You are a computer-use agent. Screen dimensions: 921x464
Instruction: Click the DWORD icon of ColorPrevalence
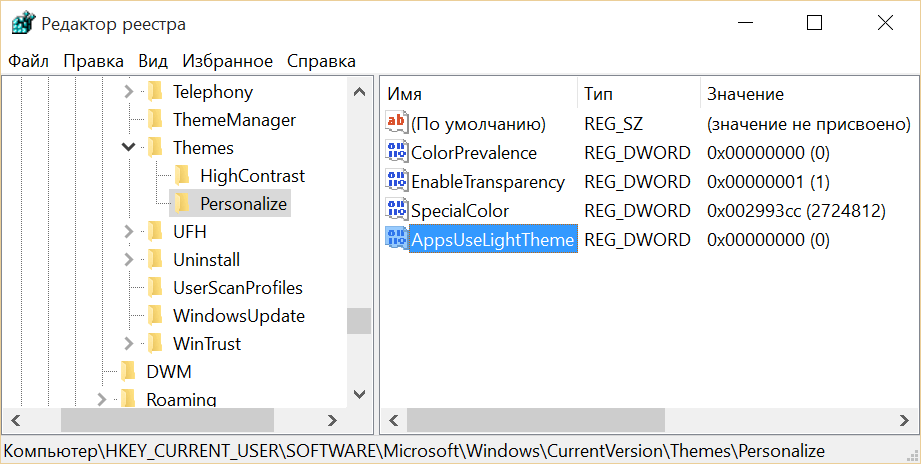point(396,152)
